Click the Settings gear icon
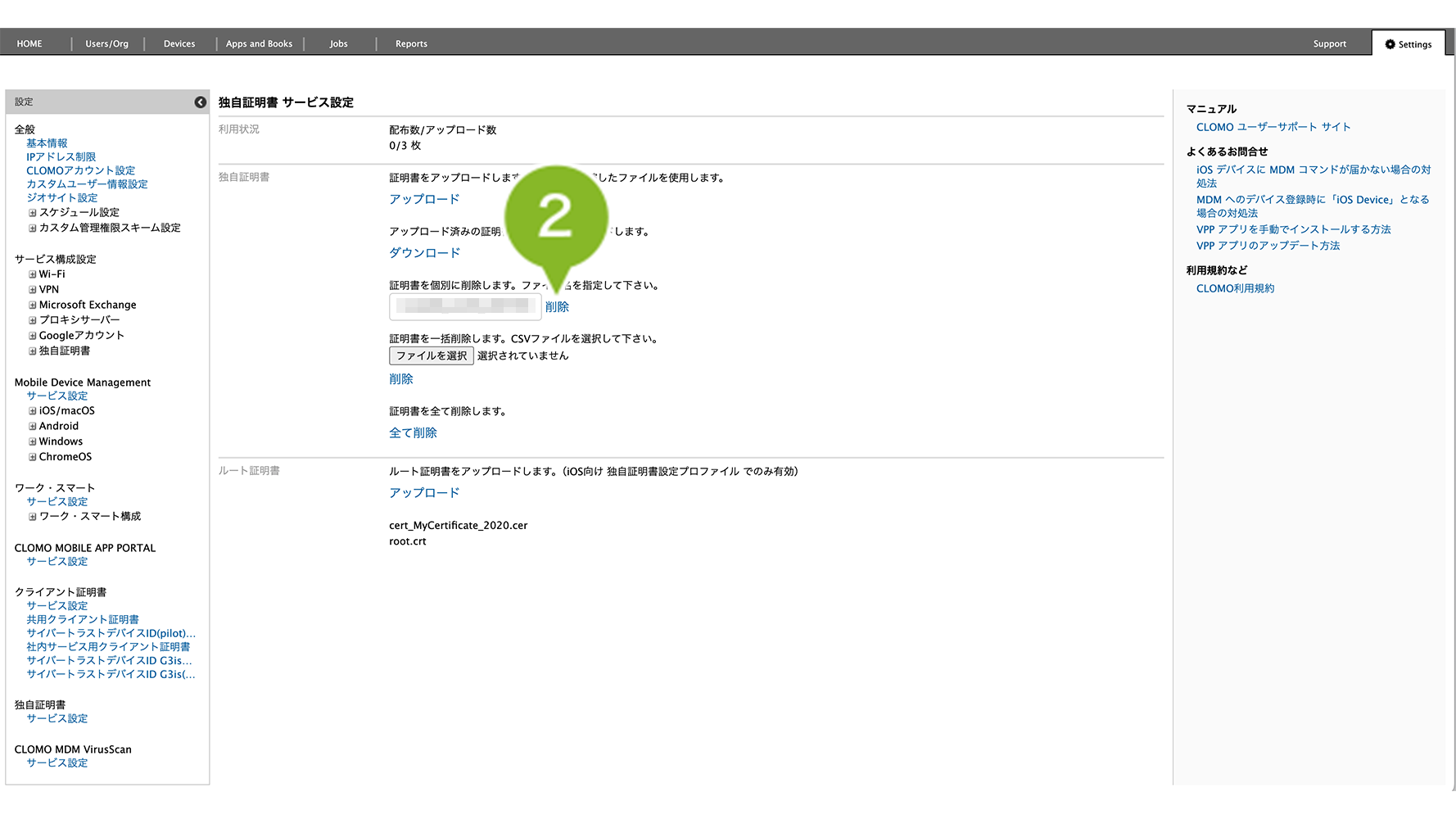This screenshot has height=819, width=1456. pyautogui.click(x=1390, y=44)
